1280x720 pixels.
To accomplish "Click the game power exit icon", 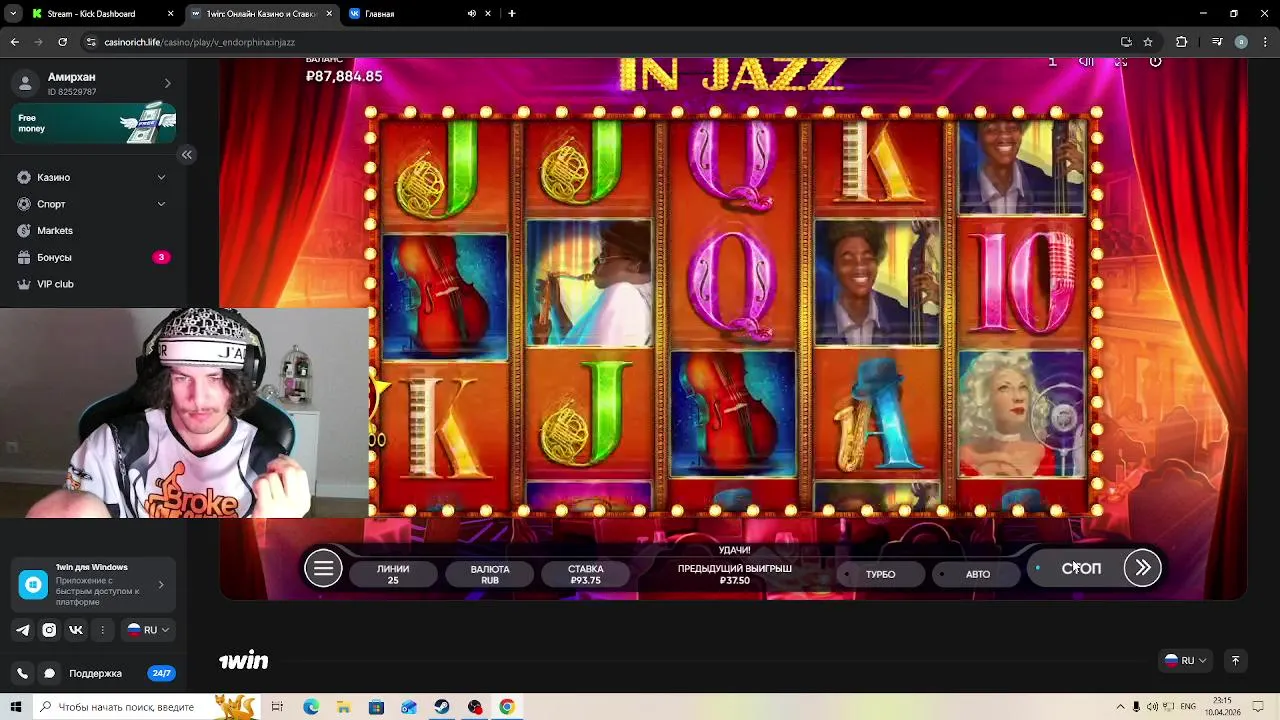I will [x=1155, y=62].
